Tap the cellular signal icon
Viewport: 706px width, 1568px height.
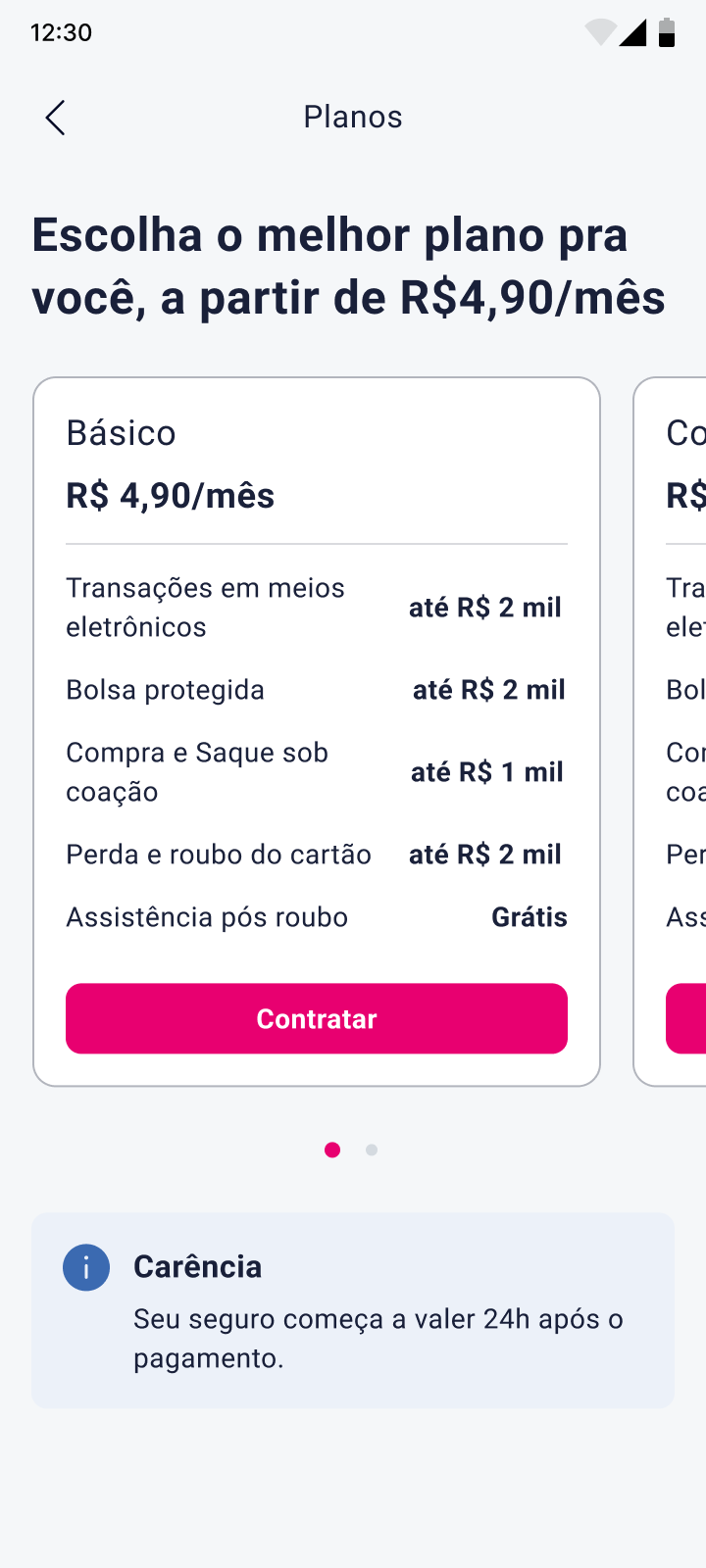coord(633,32)
